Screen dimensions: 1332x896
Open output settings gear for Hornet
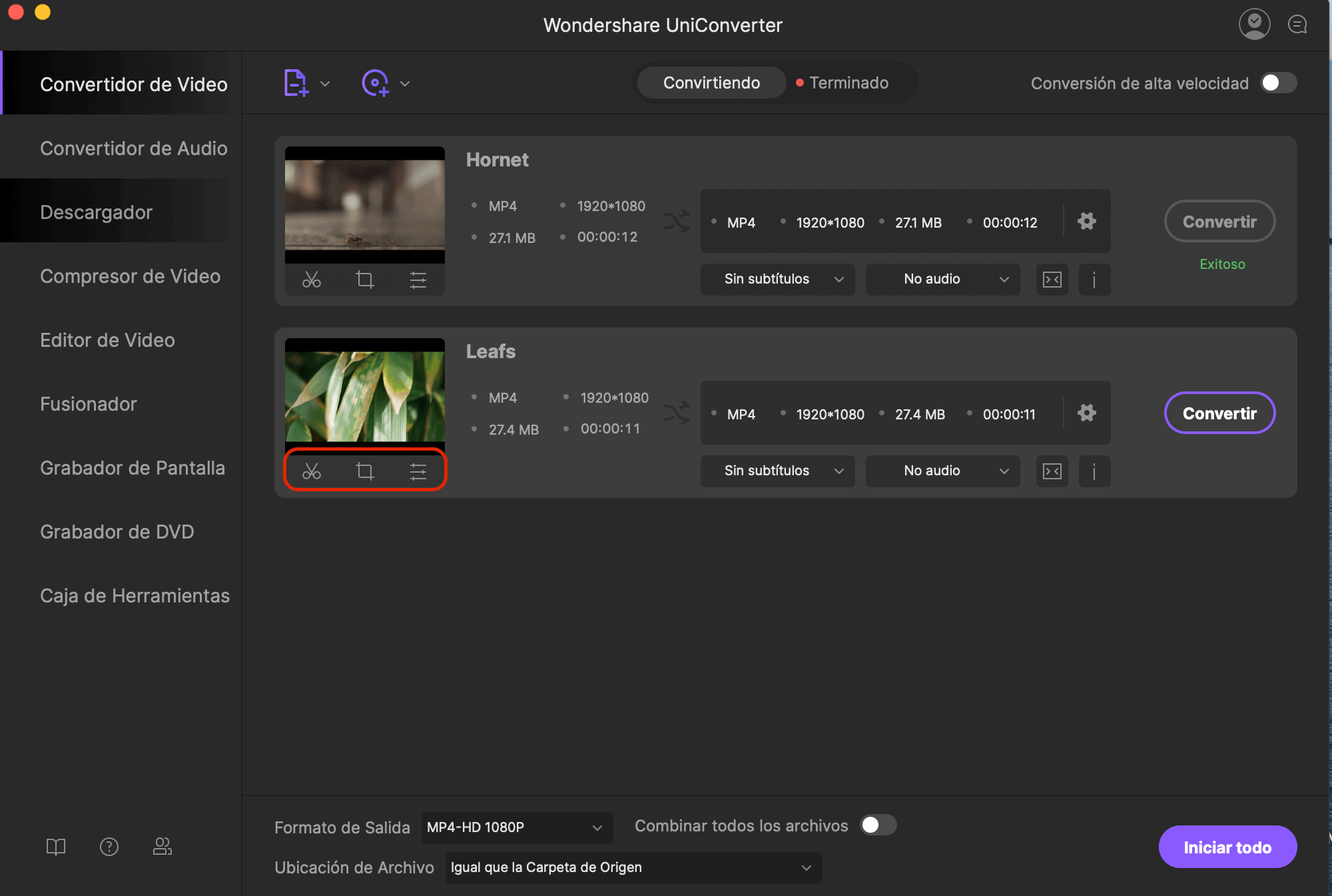tap(1086, 221)
